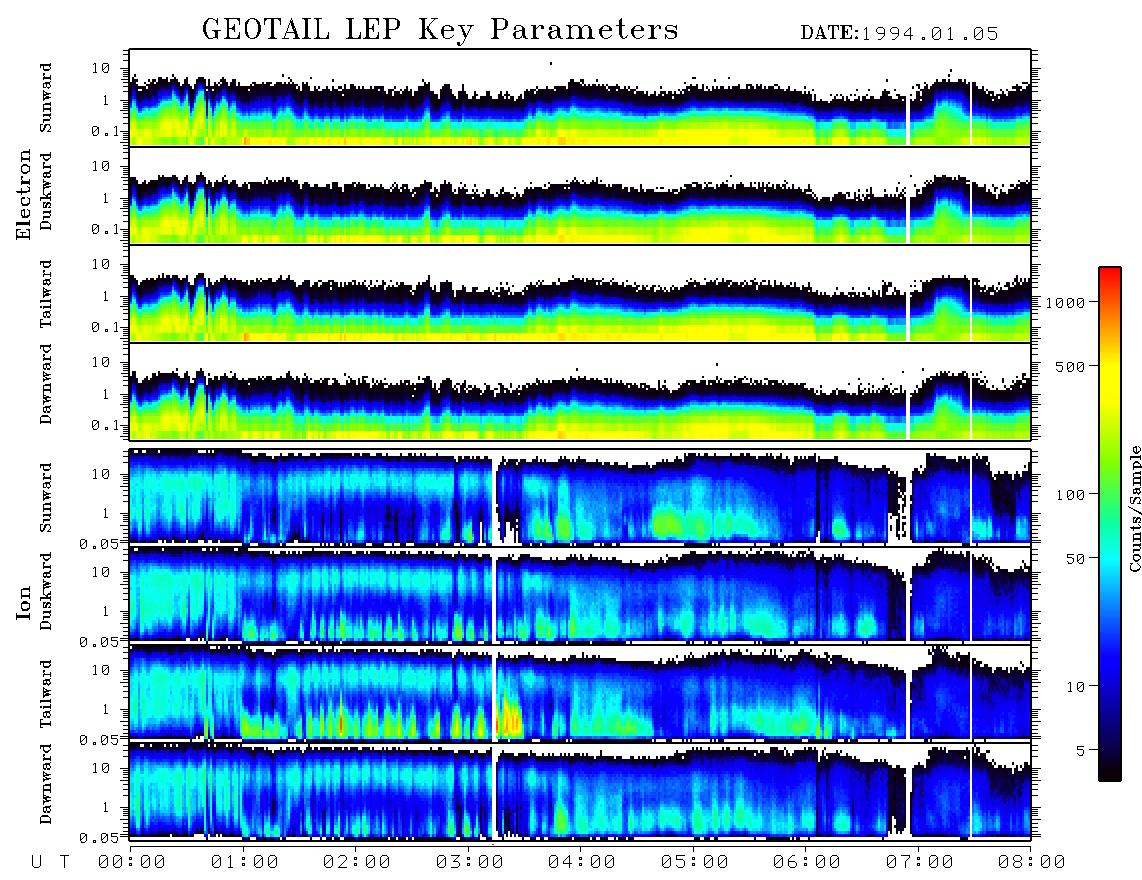The width and height of the screenshot is (1142, 880).
Task: Click the 01:00 time axis label
Action: (x=244, y=862)
